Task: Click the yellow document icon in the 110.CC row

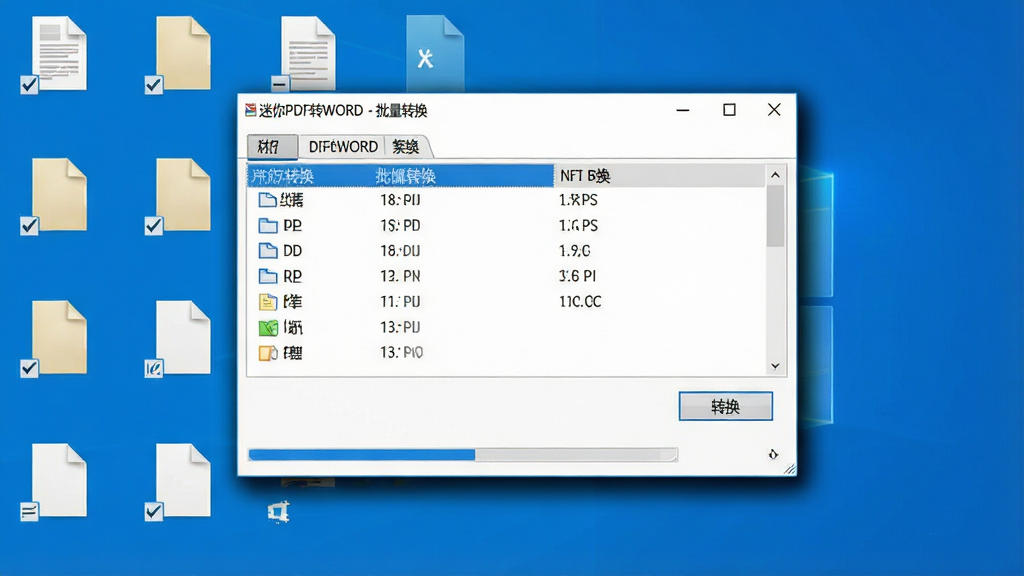Action: click(268, 302)
